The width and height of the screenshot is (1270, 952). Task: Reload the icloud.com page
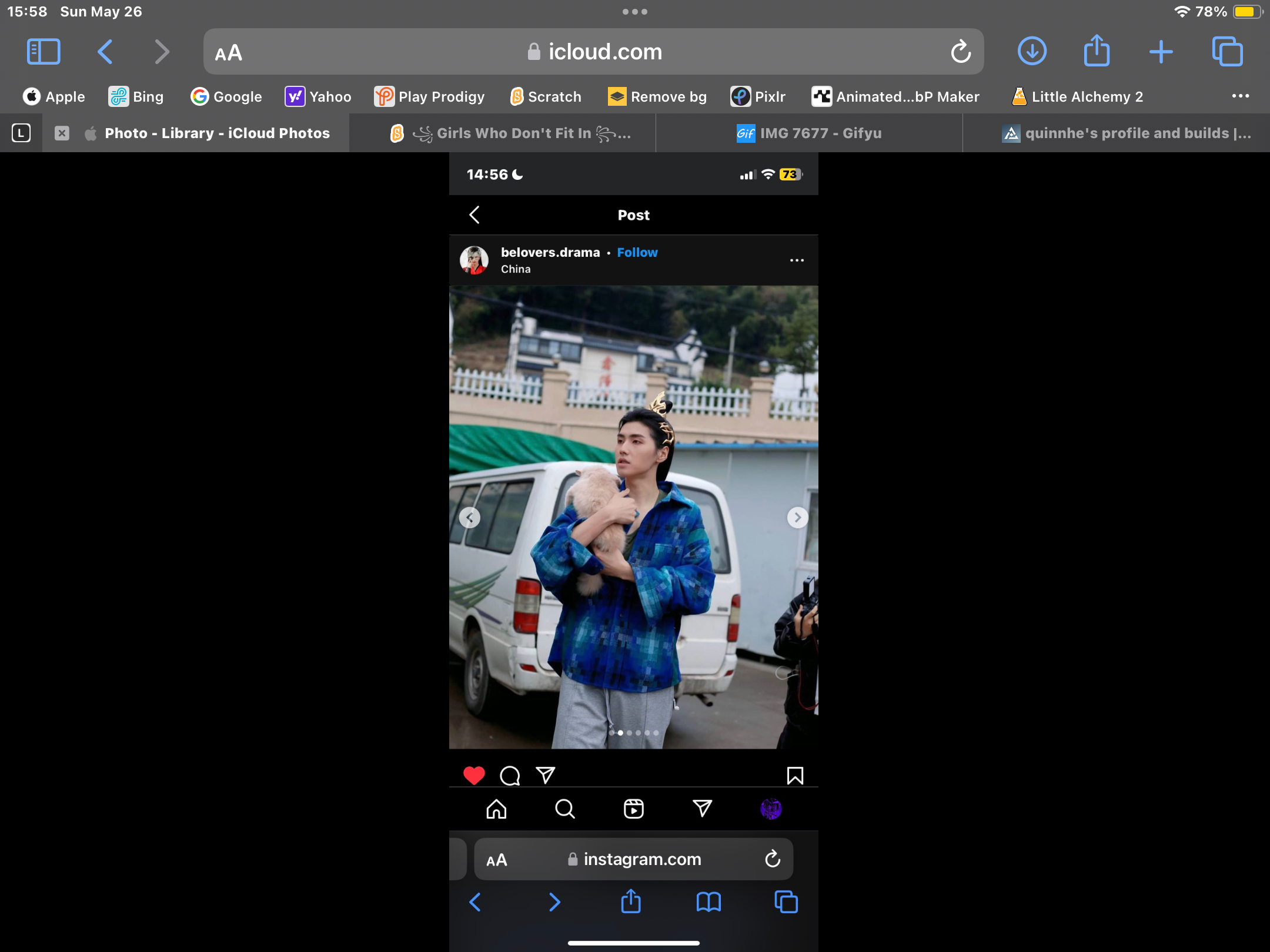tap(961, 52)
